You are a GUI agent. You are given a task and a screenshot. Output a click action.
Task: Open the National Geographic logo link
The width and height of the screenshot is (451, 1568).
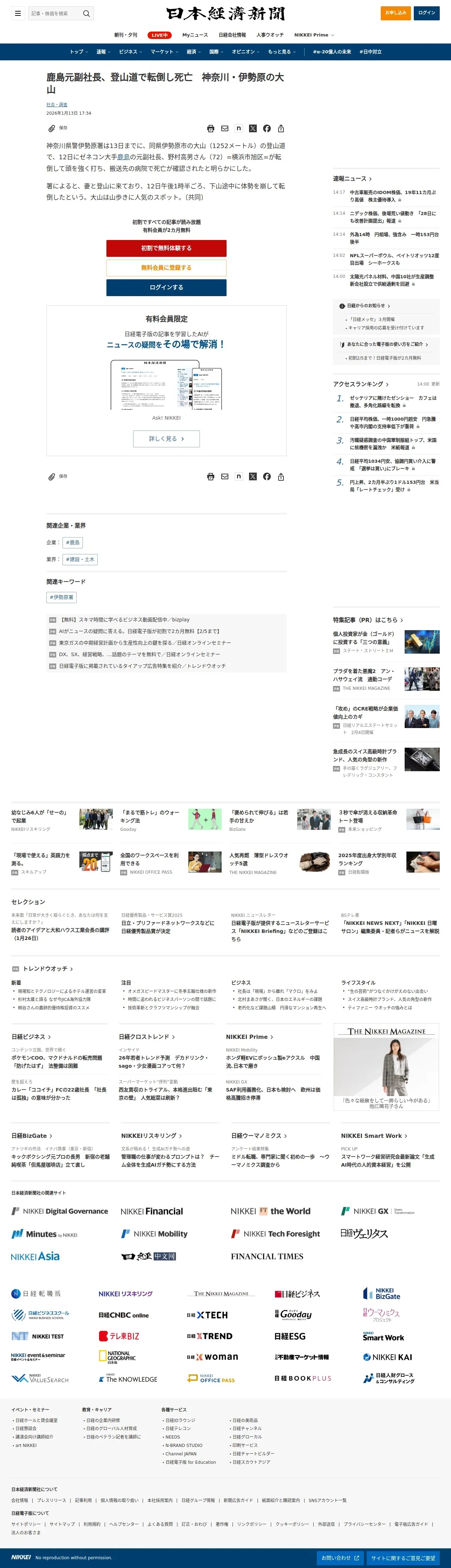coord(117,1357)
